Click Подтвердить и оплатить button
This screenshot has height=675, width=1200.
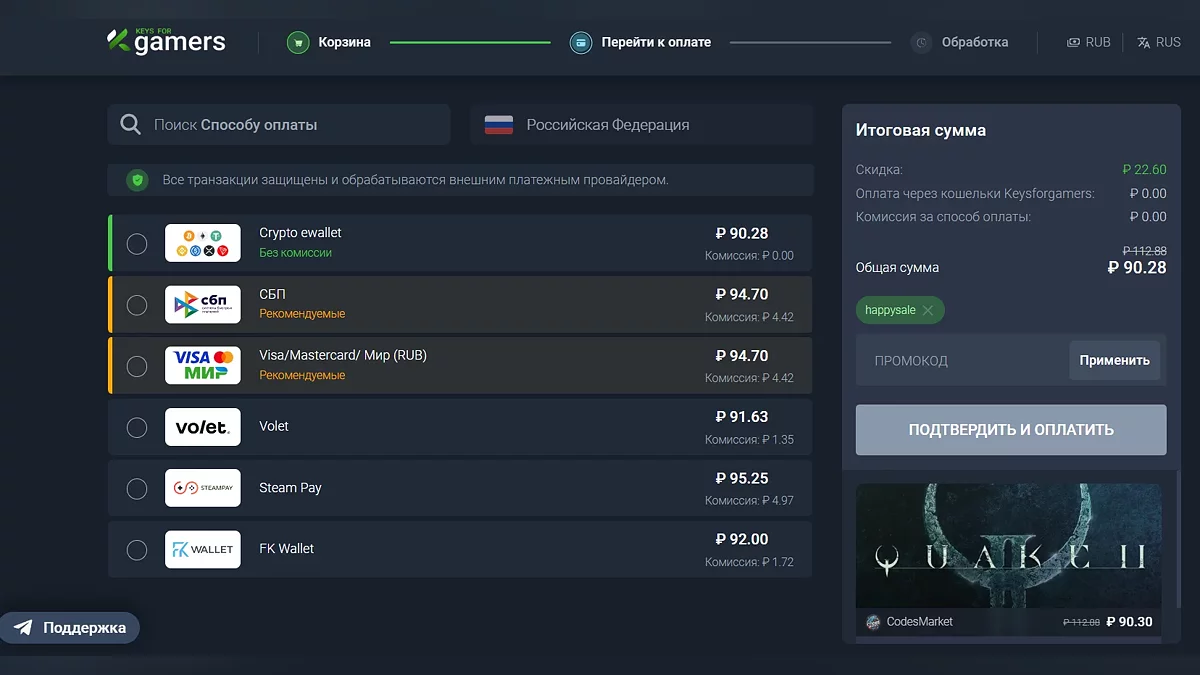tap(1011, 430)
